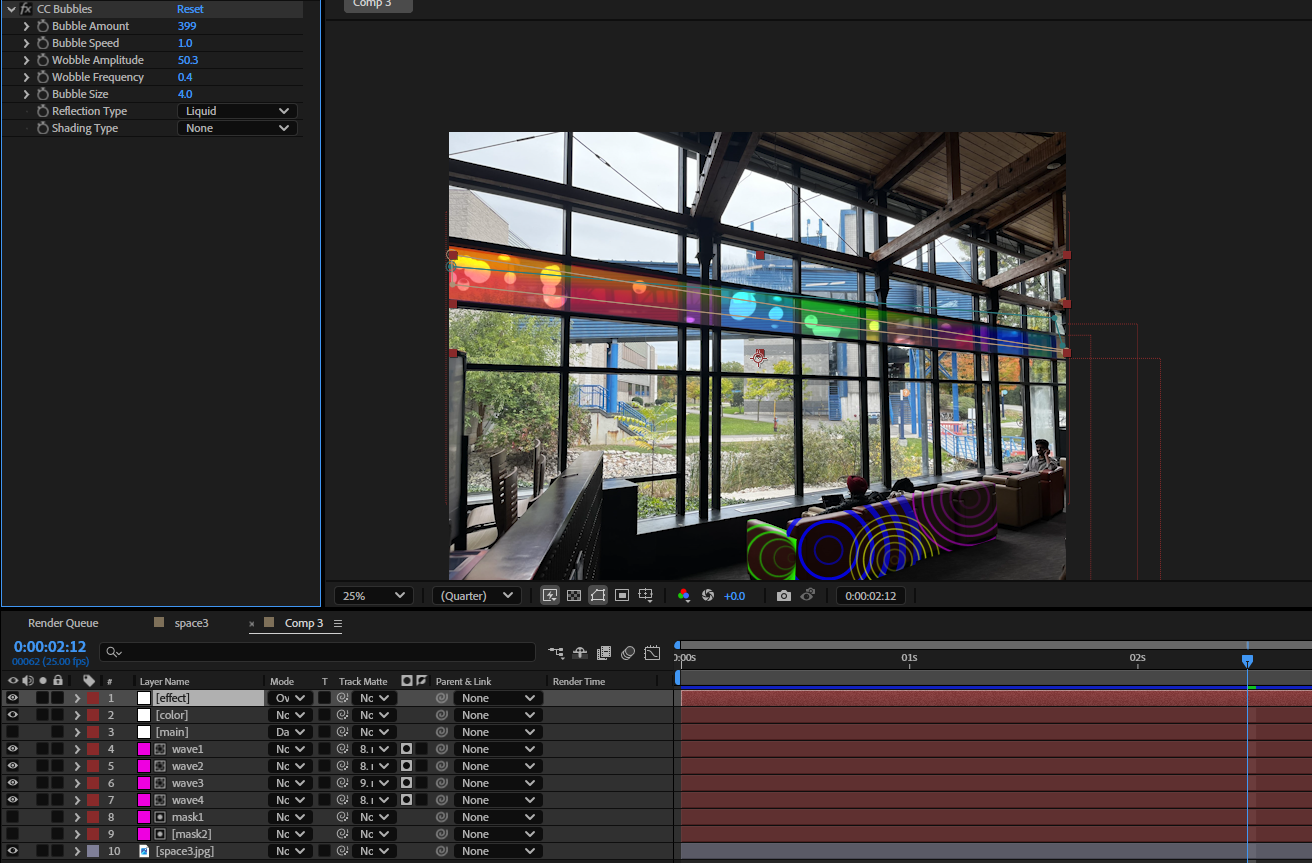This screenshot has height=863, width=1312.
Task: Hide the space3.jpg layer
Action: click(12, 850)
